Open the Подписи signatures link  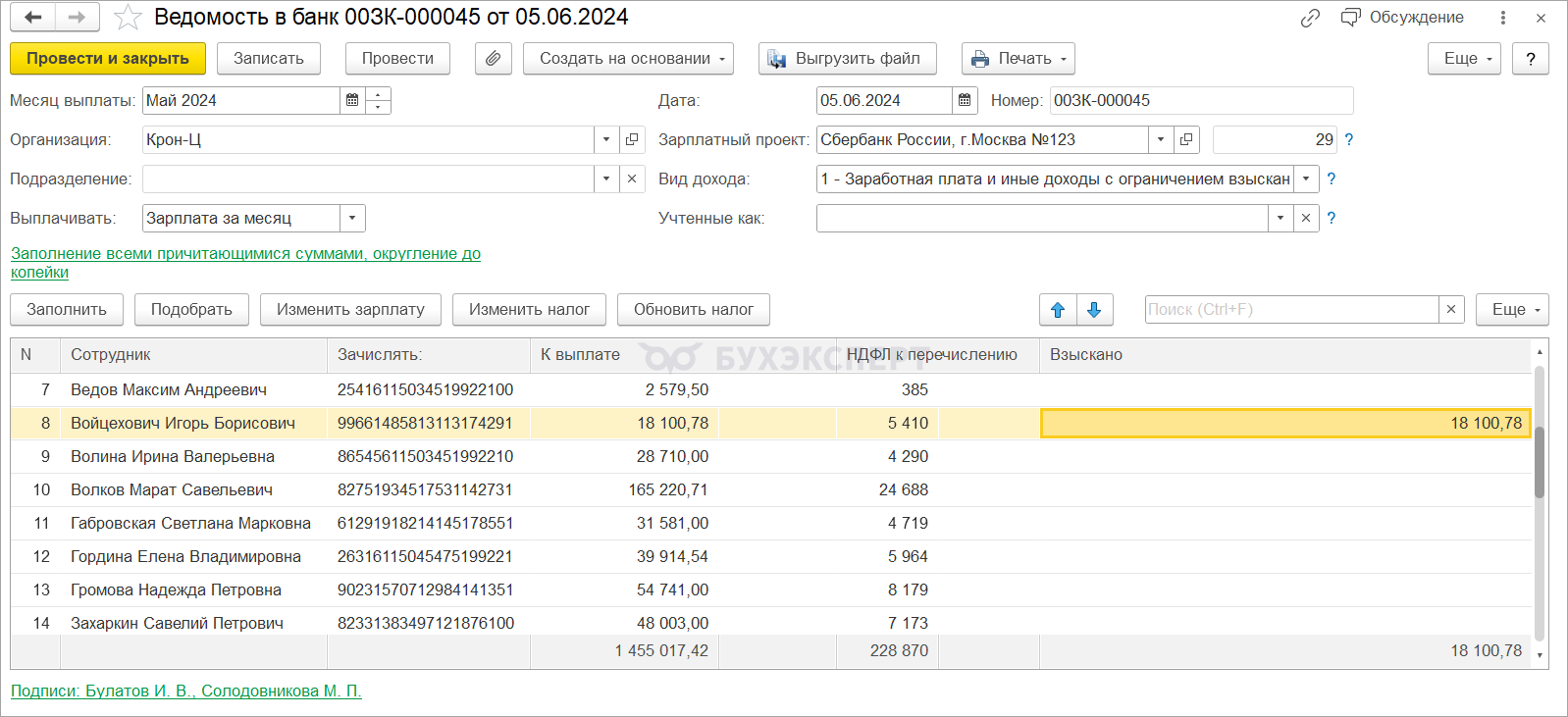[186, 691]
